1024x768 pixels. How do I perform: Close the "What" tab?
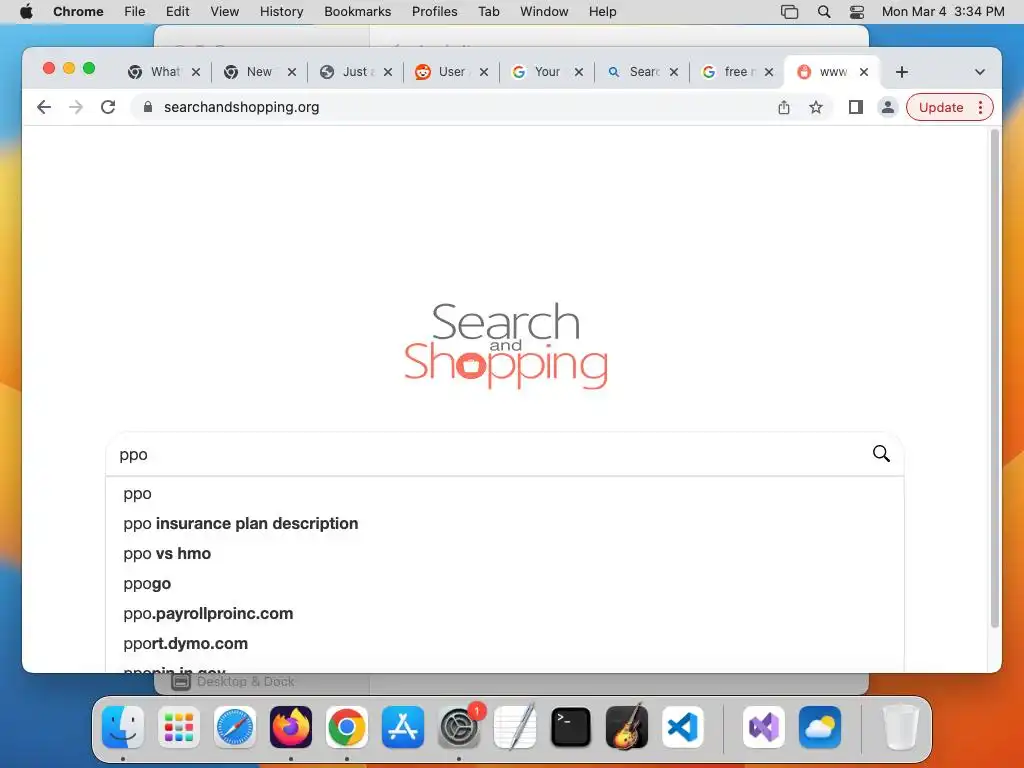coord(196,72)
